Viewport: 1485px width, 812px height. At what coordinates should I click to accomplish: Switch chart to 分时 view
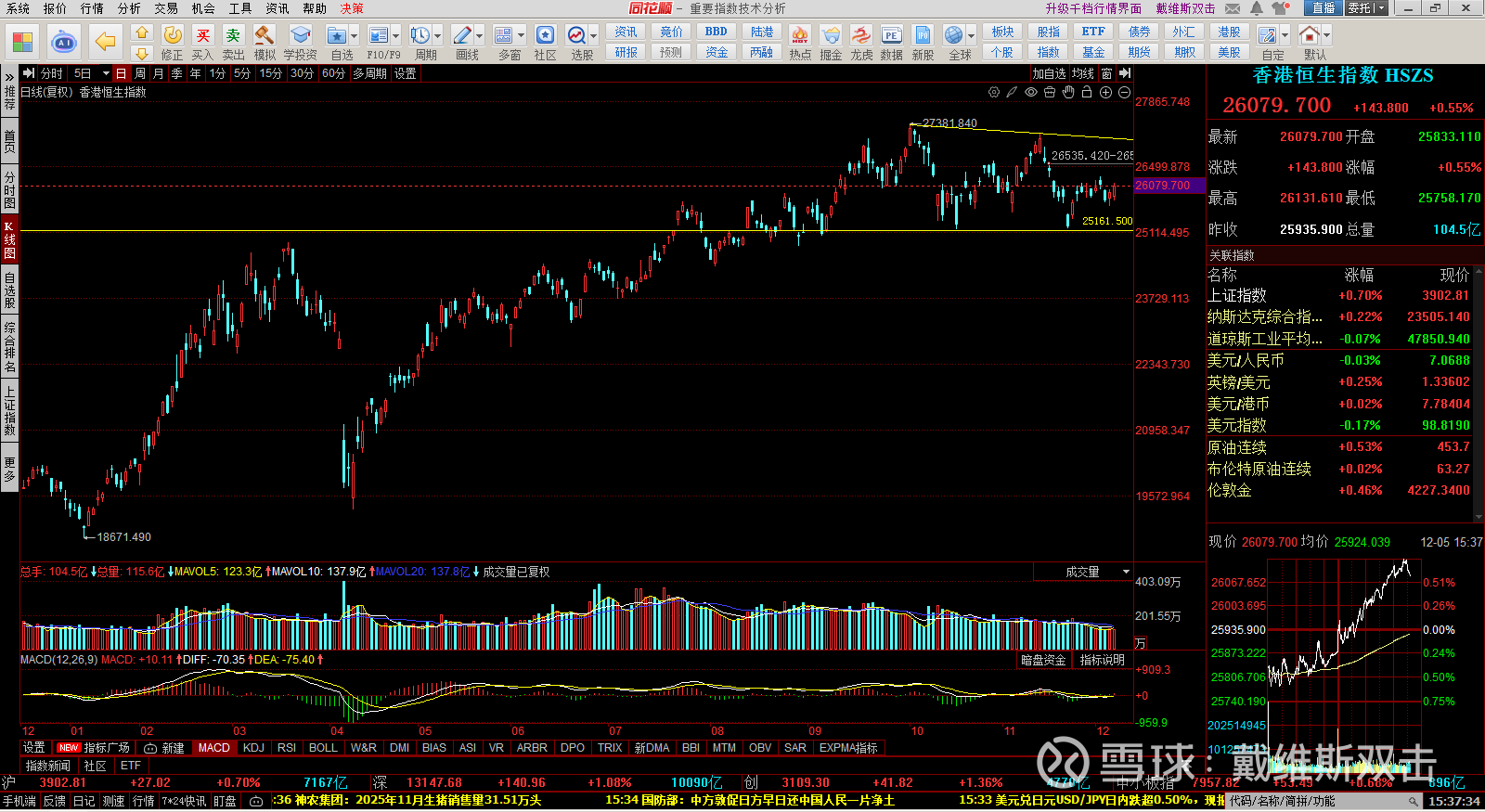tap(52, 73)
